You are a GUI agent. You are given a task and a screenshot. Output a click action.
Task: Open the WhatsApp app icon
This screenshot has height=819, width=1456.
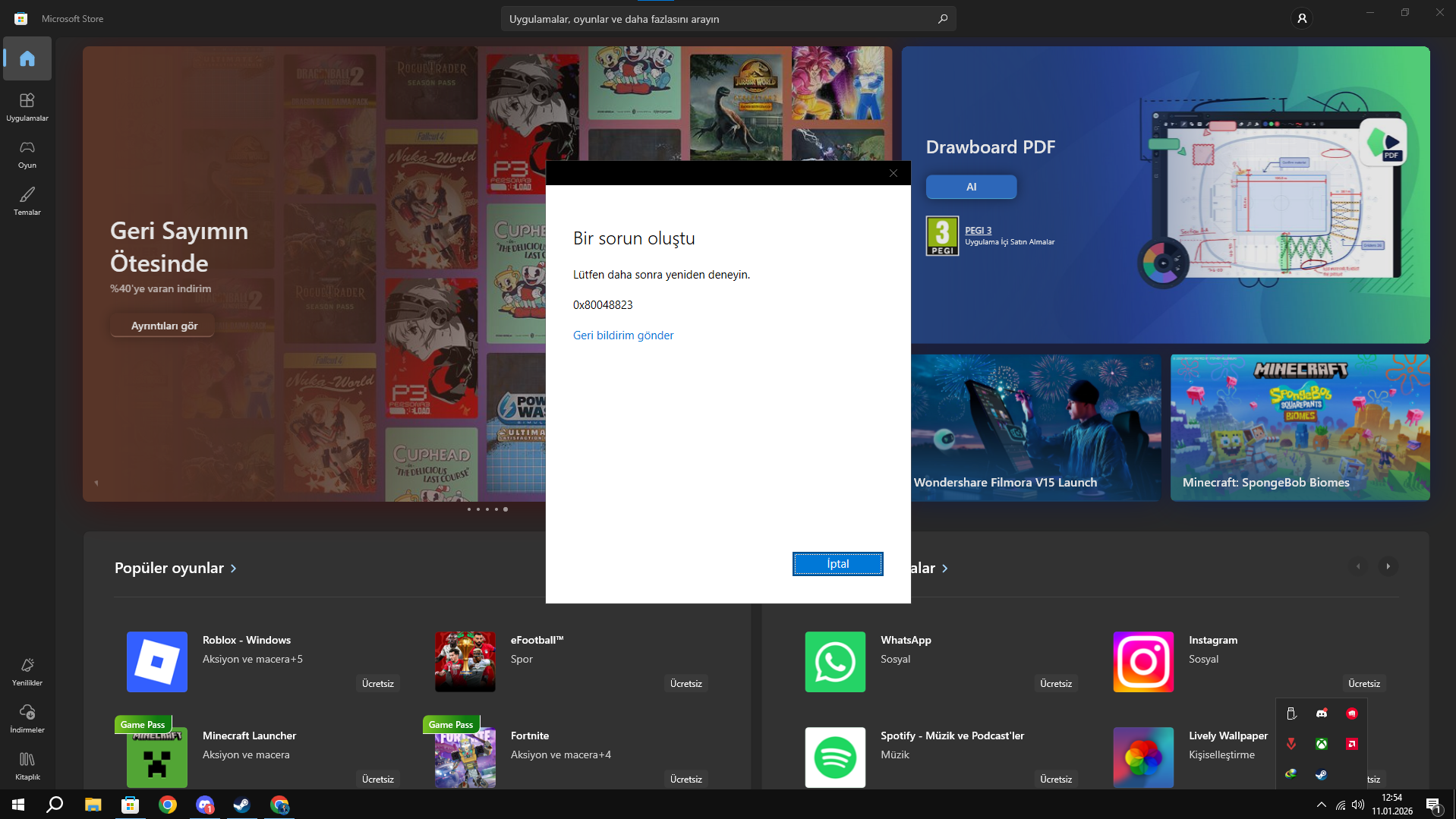(835, 662)
